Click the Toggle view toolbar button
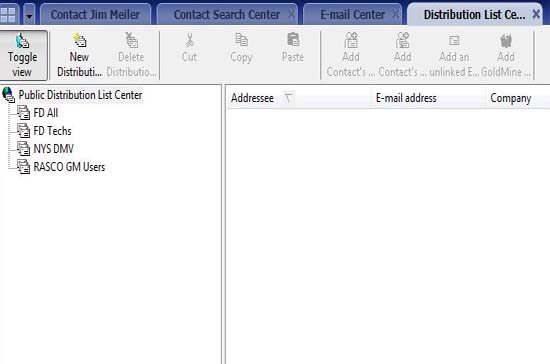550x364 pixels. [23, 55]
